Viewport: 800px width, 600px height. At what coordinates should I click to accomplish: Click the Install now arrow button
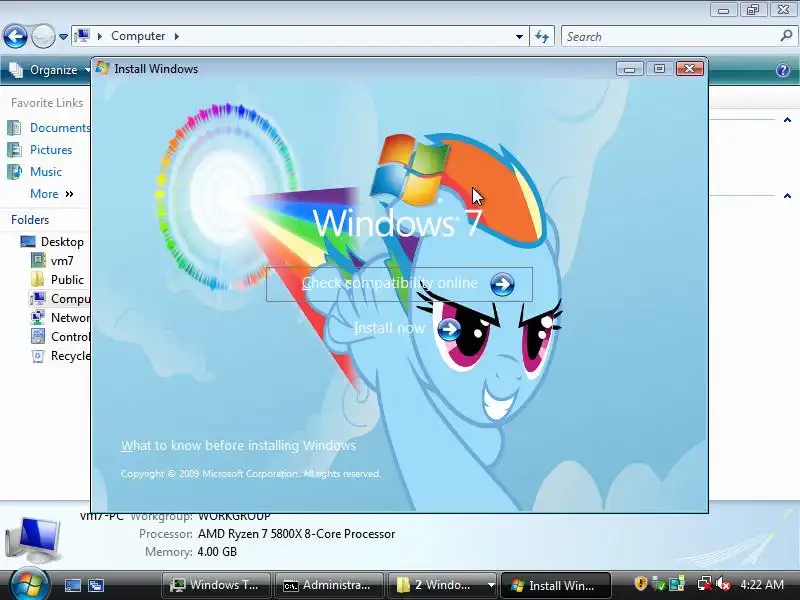[448, 330]
